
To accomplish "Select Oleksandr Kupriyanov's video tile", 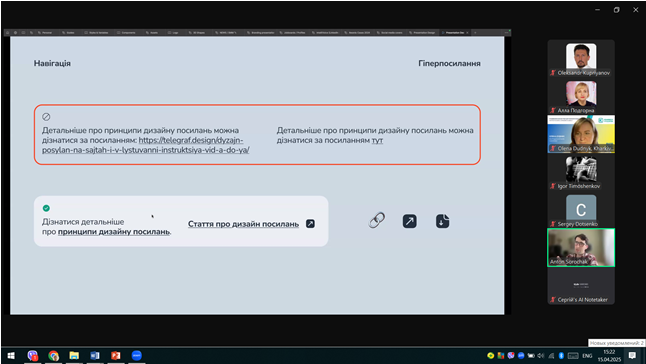I will pyautogui.click(x=581, y=58).
